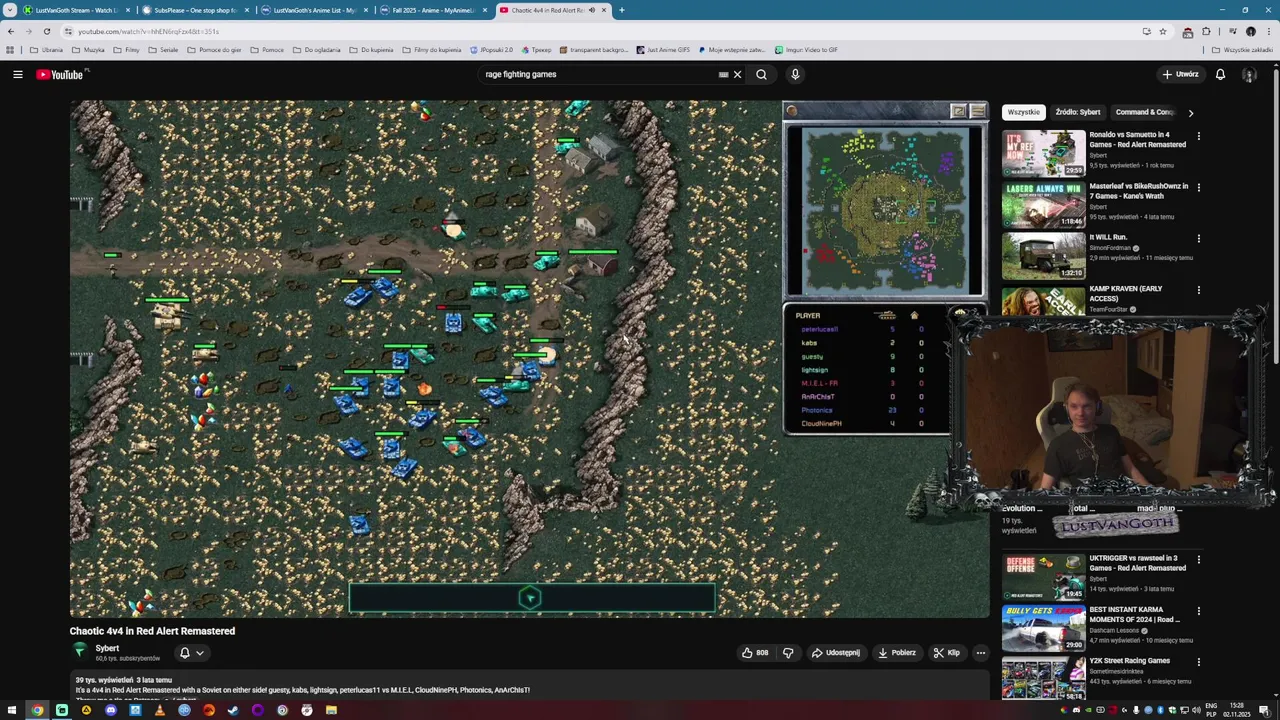Open Wszystkie zakładki all bookmarks folder
Image resolution: width=1280 pixels, height=720 pixels.
coord(1242,50)
